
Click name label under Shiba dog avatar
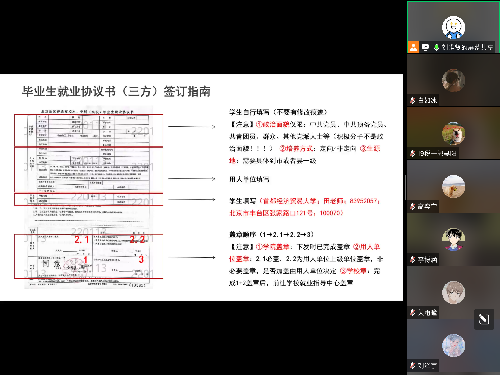437,153
